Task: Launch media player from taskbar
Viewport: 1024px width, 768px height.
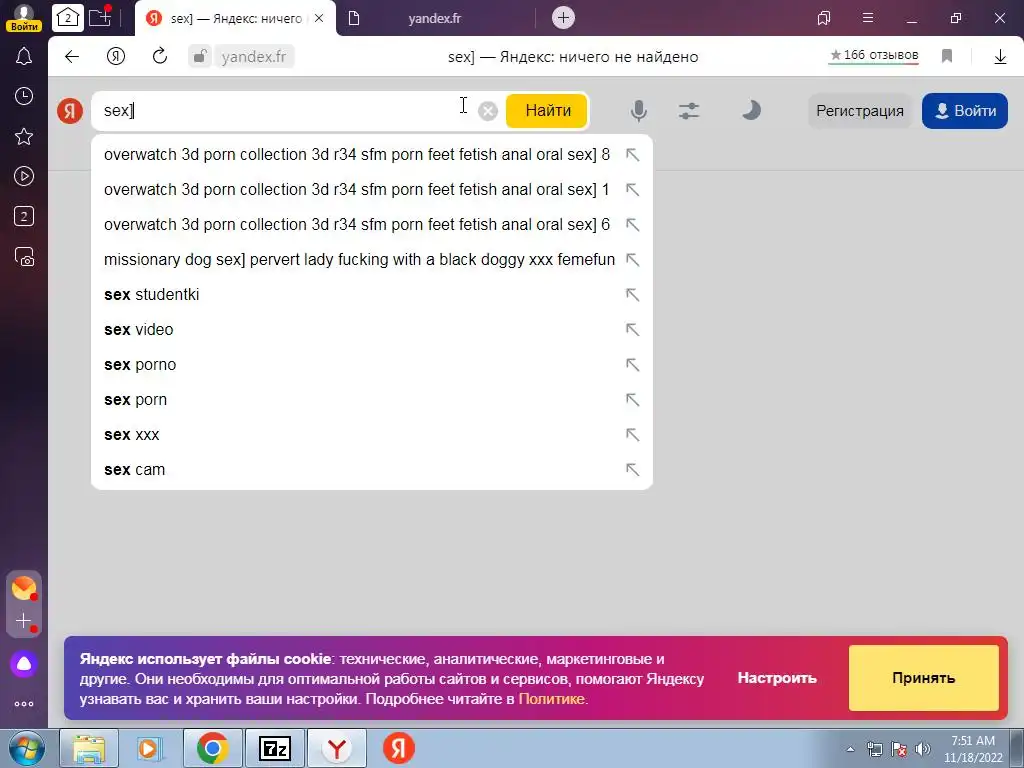Action: point(150,748)
